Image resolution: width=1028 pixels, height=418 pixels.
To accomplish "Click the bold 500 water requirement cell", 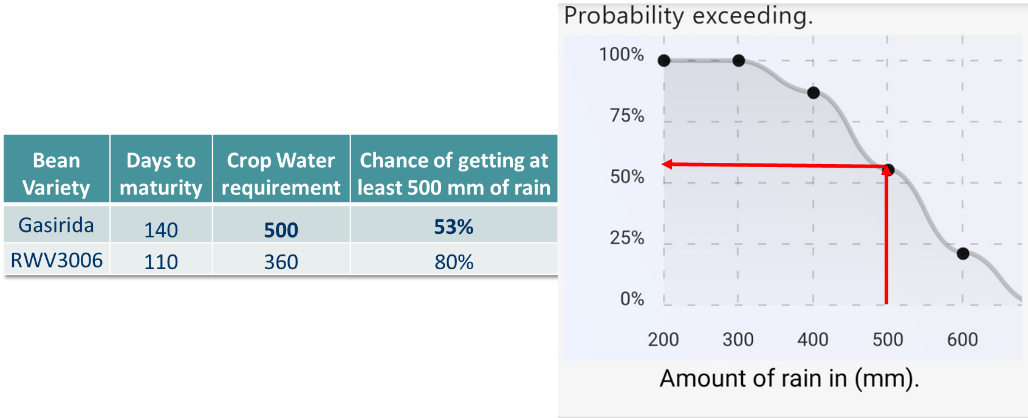I will click(x=281, y=229).
